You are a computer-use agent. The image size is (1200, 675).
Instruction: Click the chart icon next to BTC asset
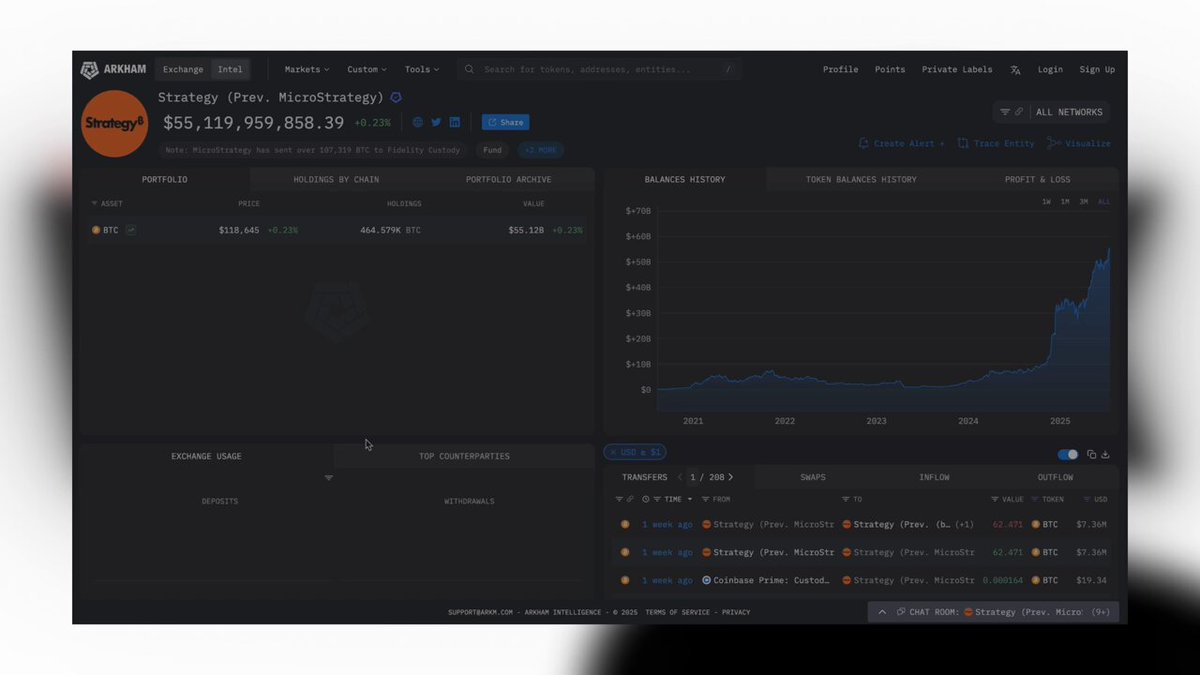coord(131,230)
